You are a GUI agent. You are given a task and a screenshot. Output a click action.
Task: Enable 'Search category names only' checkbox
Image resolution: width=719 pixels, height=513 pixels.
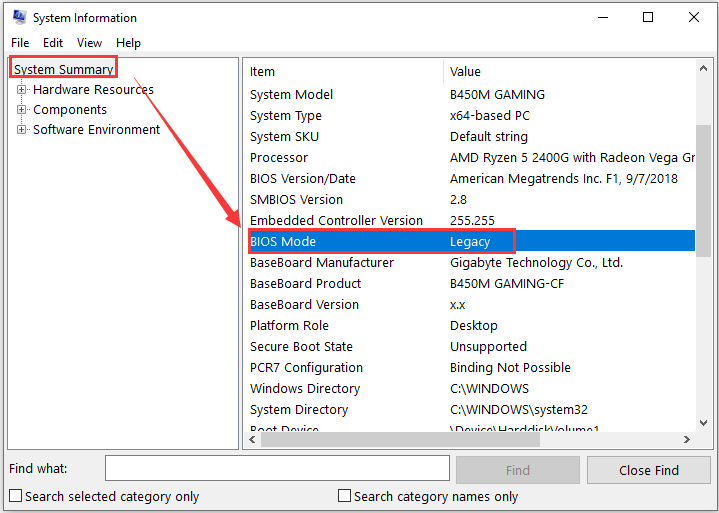(x=344, y=496)
